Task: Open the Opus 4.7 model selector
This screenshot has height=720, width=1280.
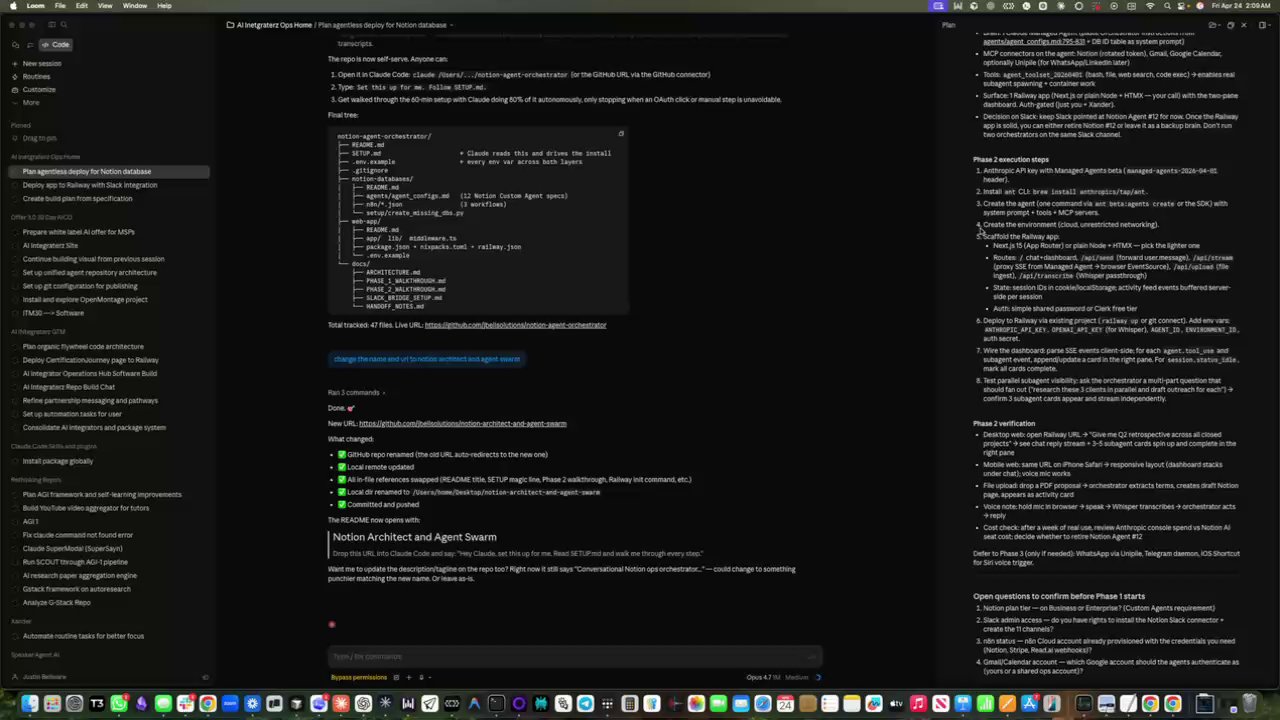Action: coord(761,677)
